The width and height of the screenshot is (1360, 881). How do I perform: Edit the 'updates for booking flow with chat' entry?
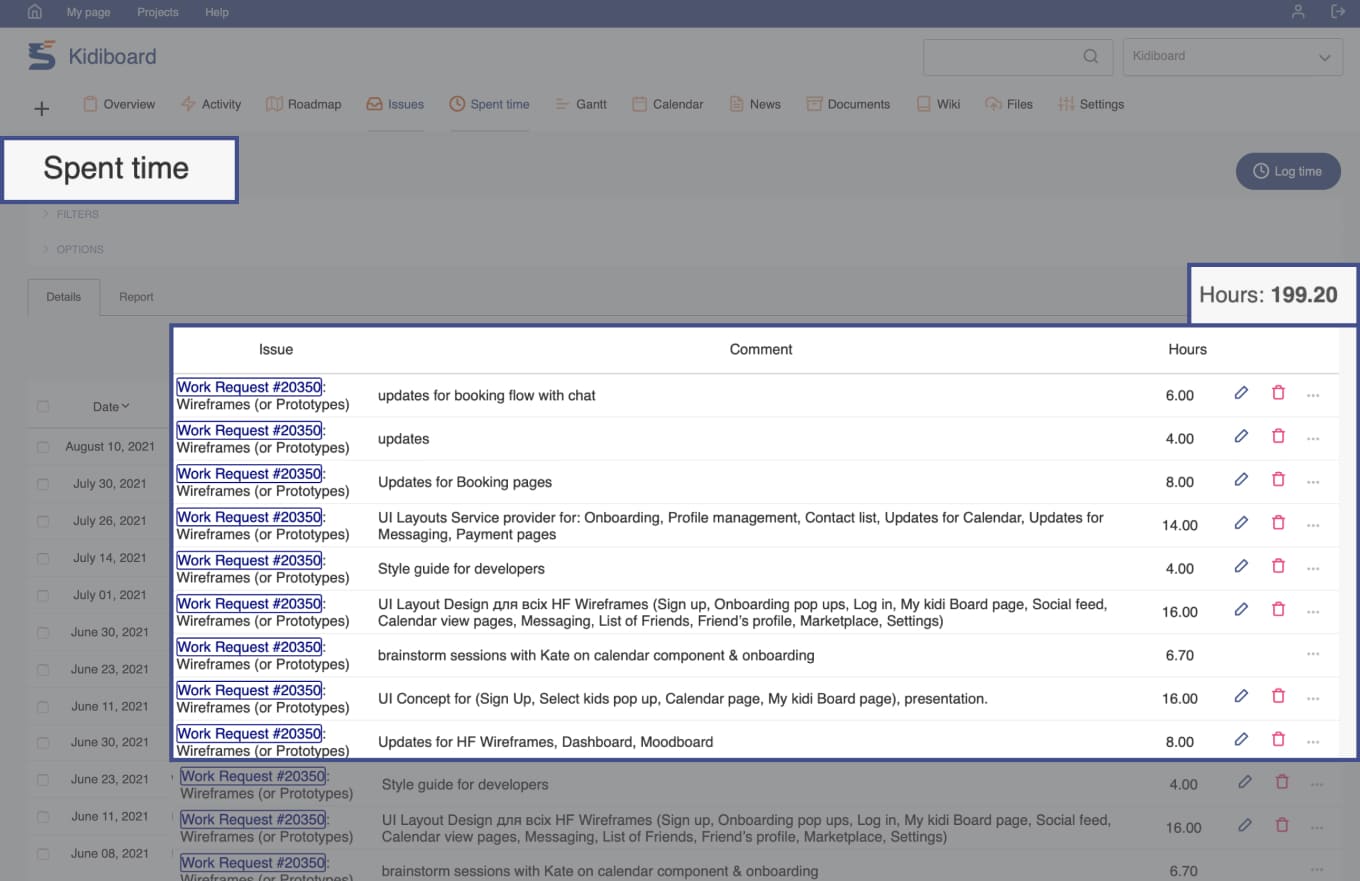1241,393
